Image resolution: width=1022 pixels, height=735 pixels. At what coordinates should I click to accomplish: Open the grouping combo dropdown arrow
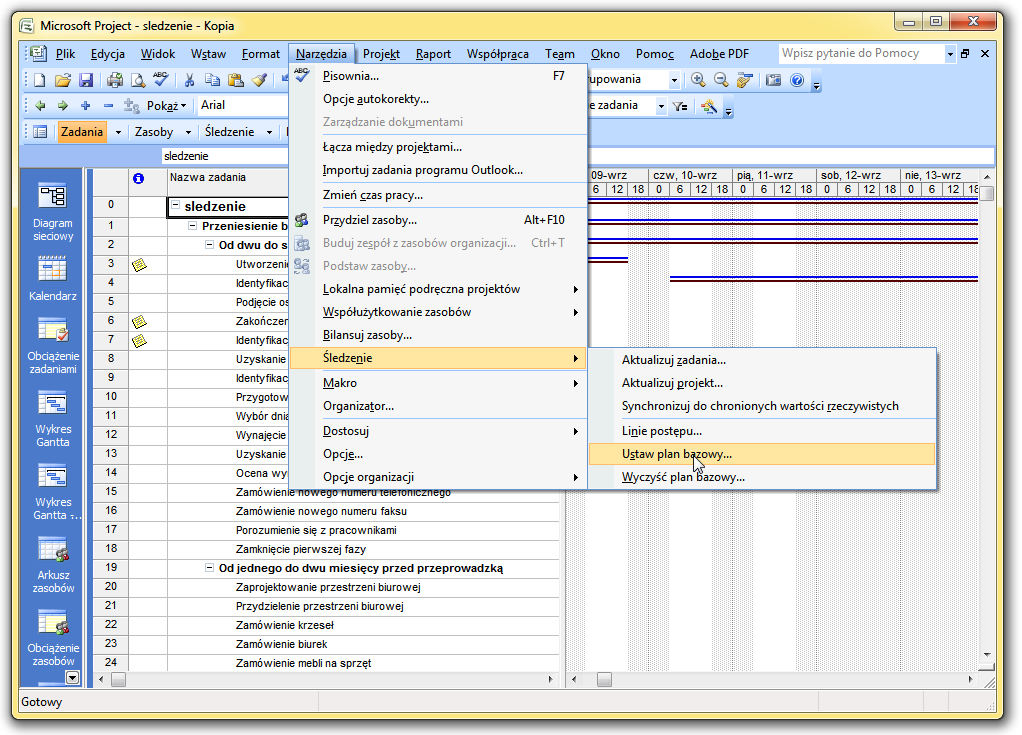(674, 80)
